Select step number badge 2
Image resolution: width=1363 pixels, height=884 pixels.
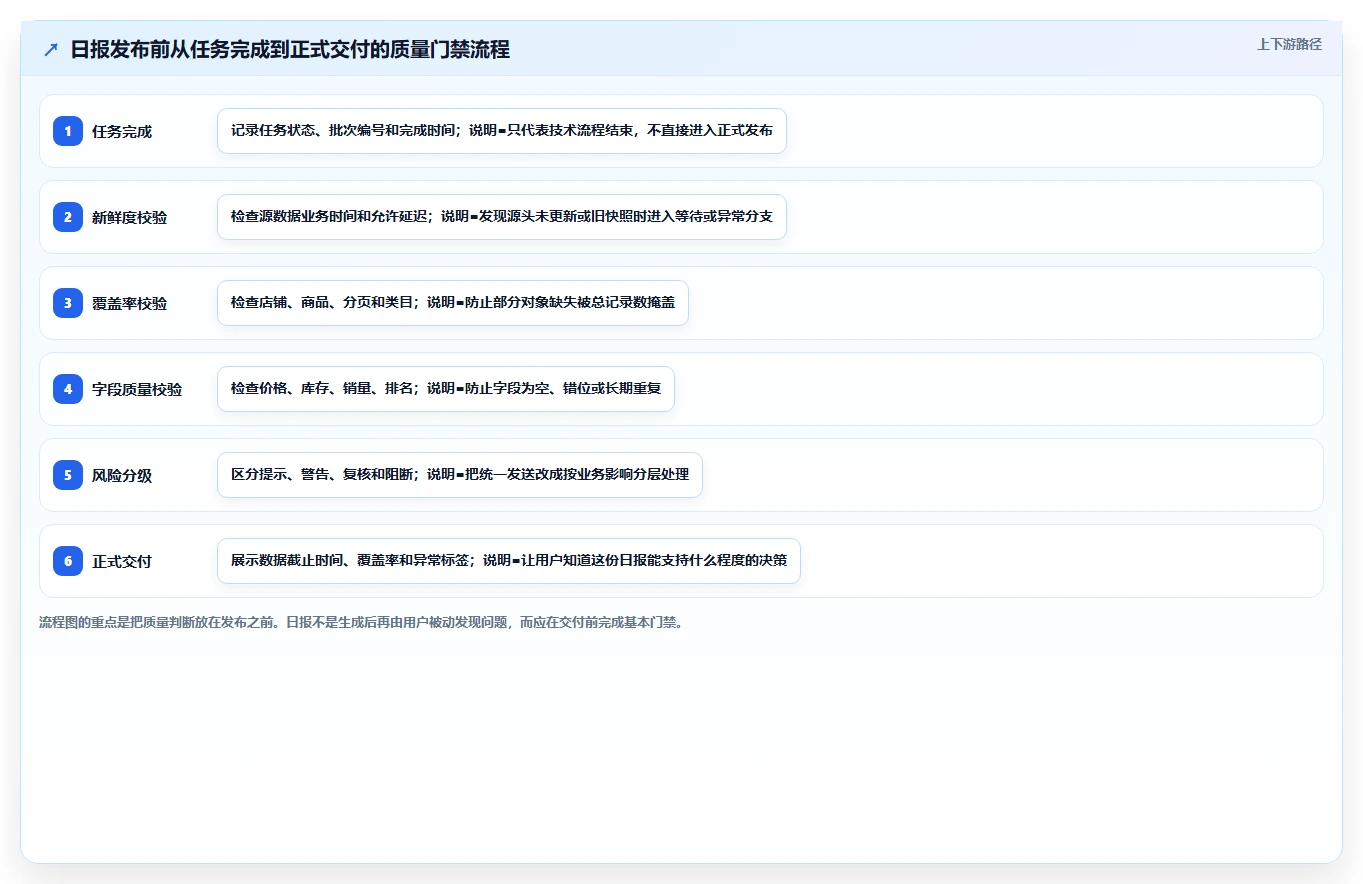(x=68, y=216)
